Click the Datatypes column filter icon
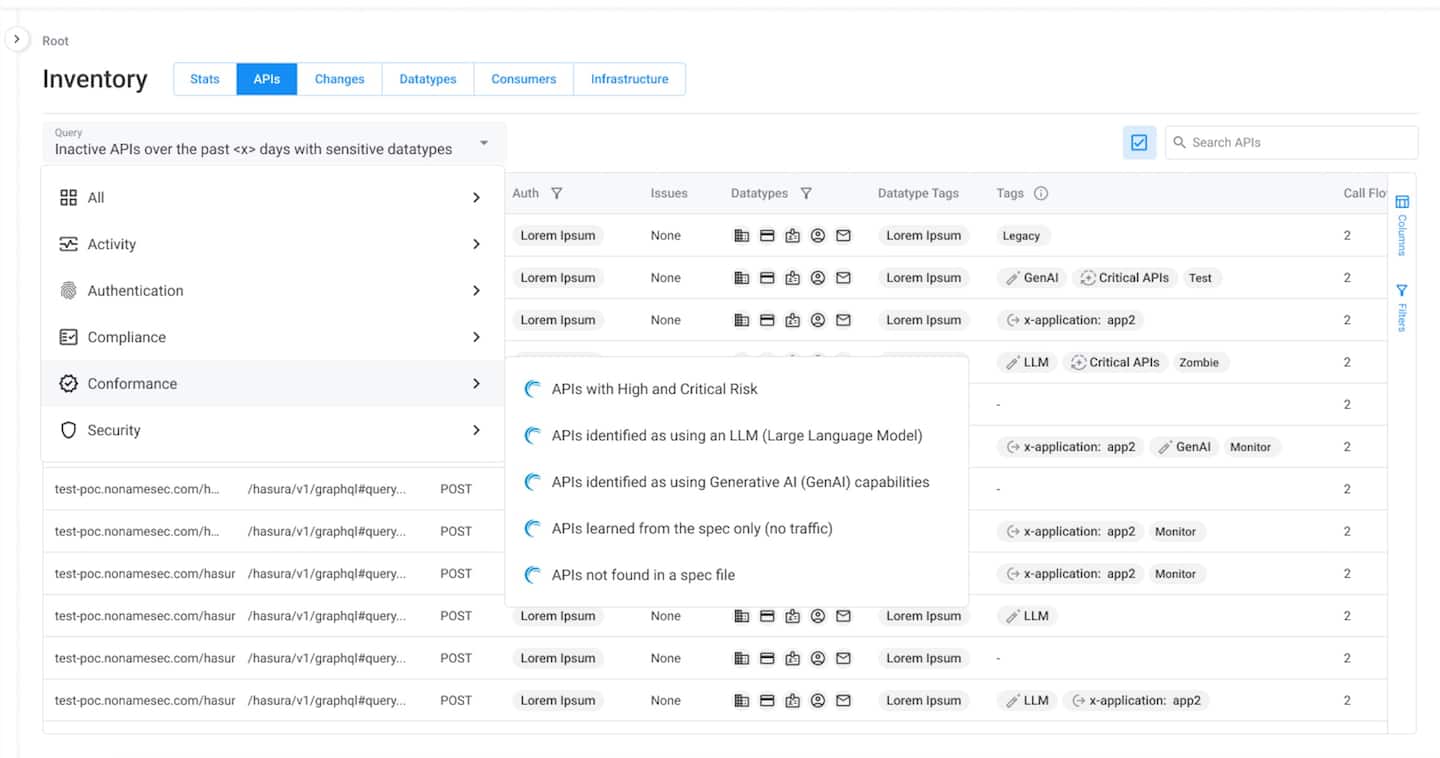This screenshot has width=1440, height=758. point(806,193)
